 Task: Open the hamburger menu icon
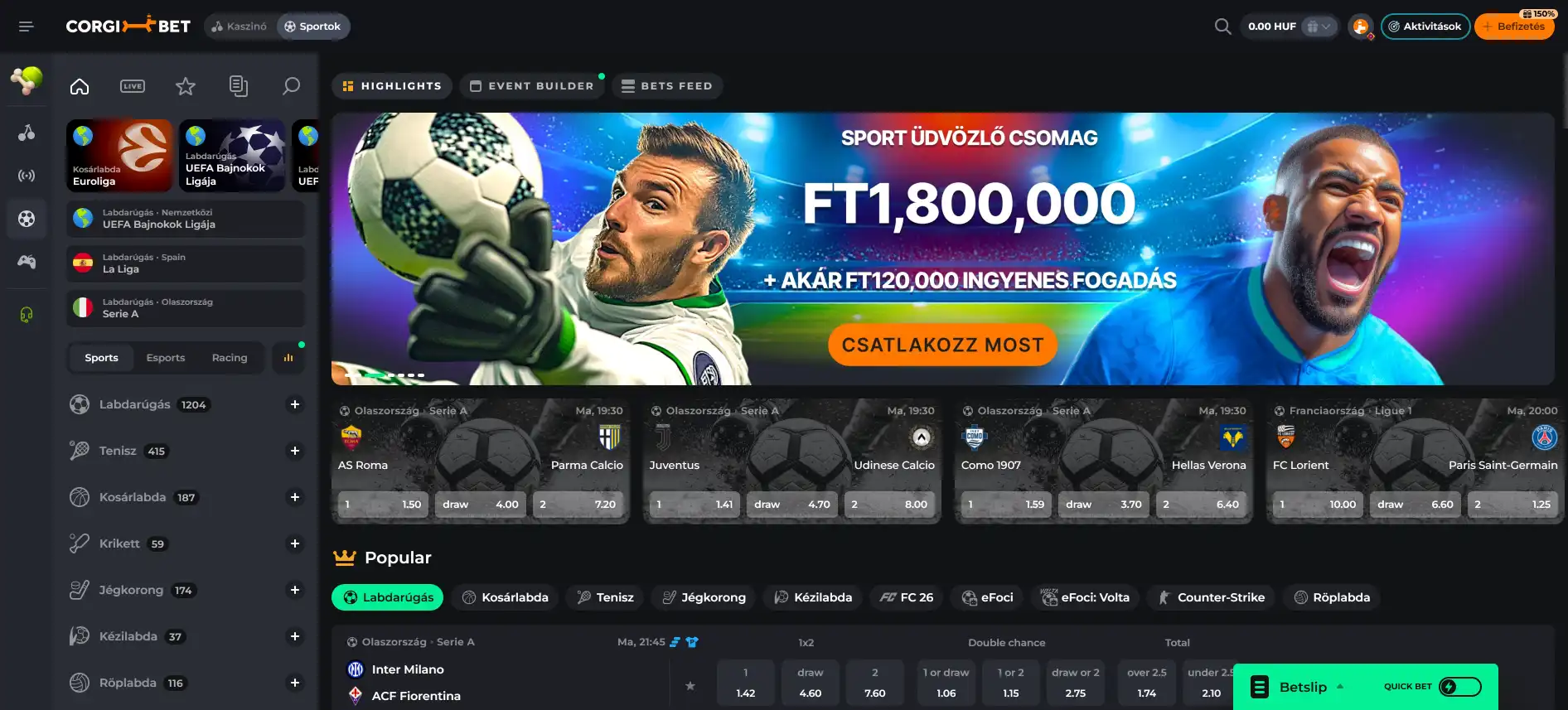tap(26, 27)
